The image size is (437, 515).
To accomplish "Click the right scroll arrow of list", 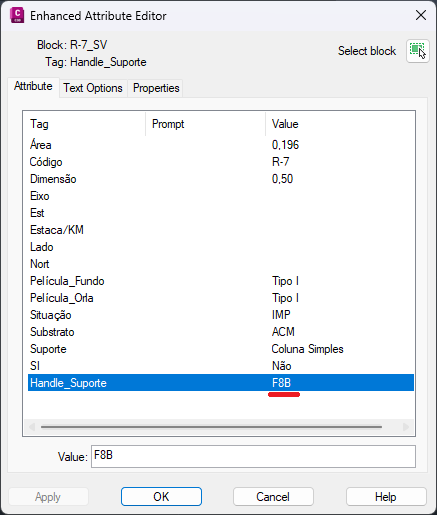I will tap(406, 427).
